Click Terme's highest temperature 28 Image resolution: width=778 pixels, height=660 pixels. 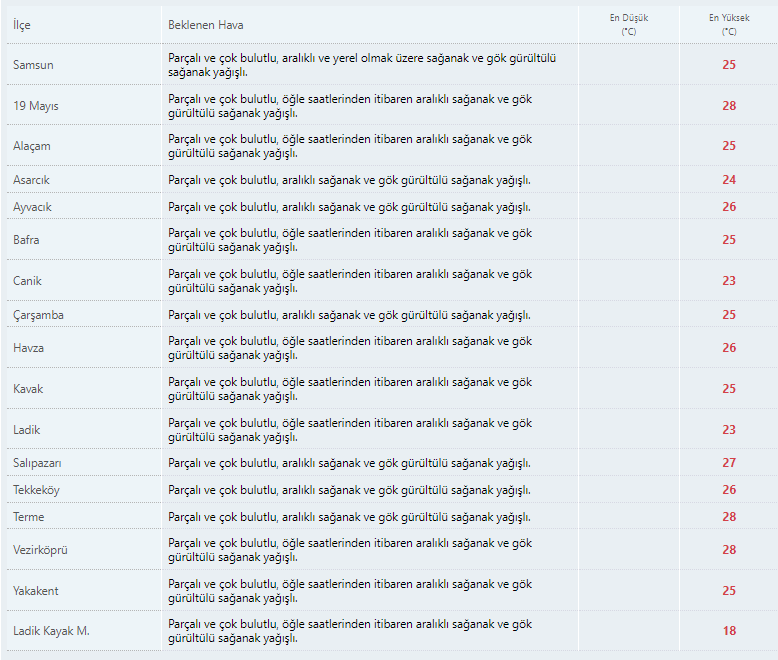coord(729,517)
